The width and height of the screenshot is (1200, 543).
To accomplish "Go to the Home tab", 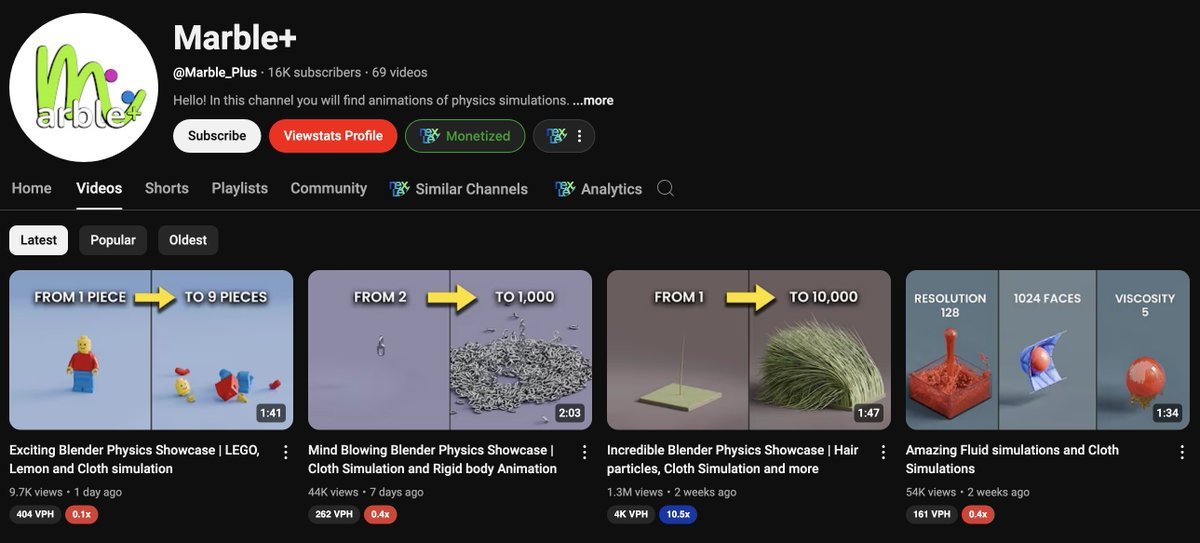I will [31, 188].
